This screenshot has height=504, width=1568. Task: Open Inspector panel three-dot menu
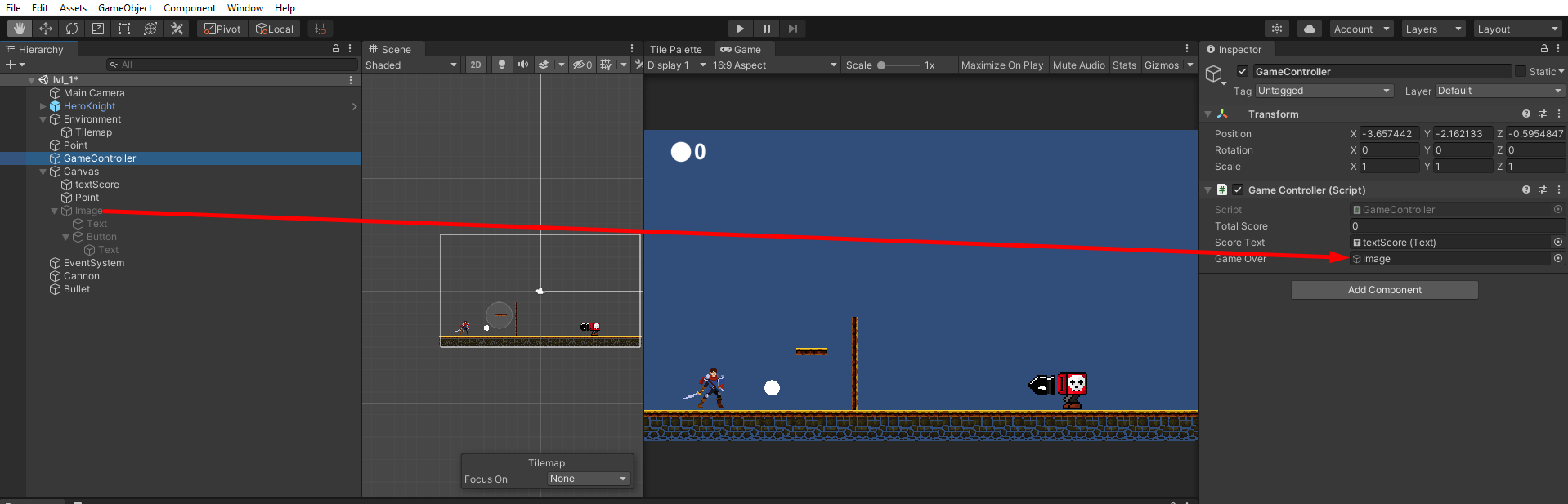(1558, 49)
